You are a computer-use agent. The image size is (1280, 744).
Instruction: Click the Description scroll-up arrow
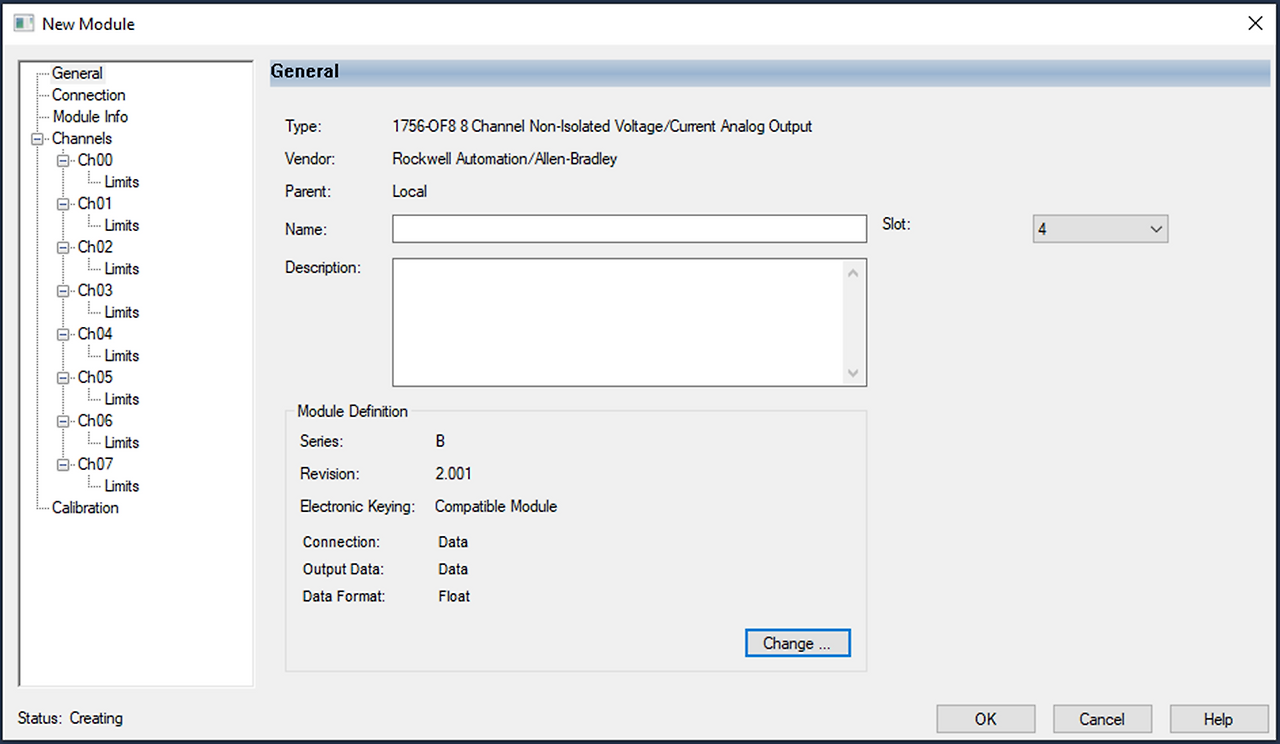point(853,271)
